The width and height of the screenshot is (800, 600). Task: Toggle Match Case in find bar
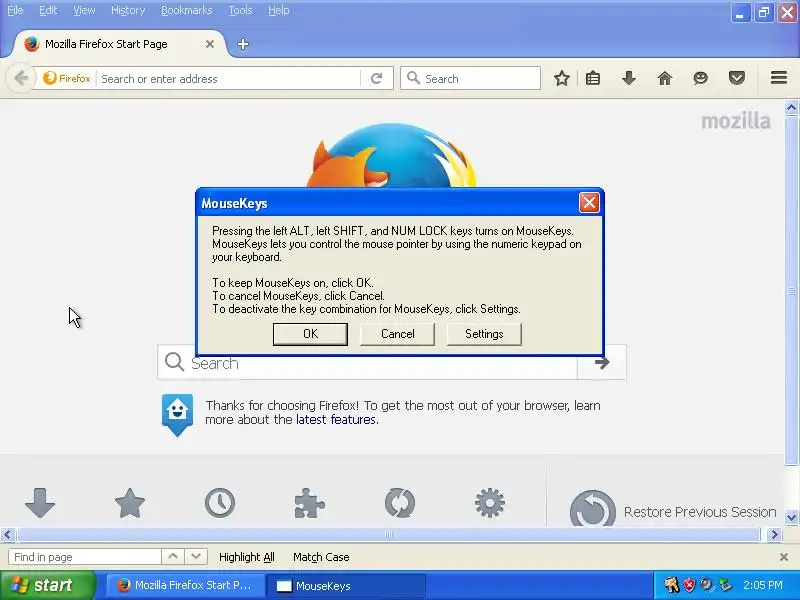(321, 557)
